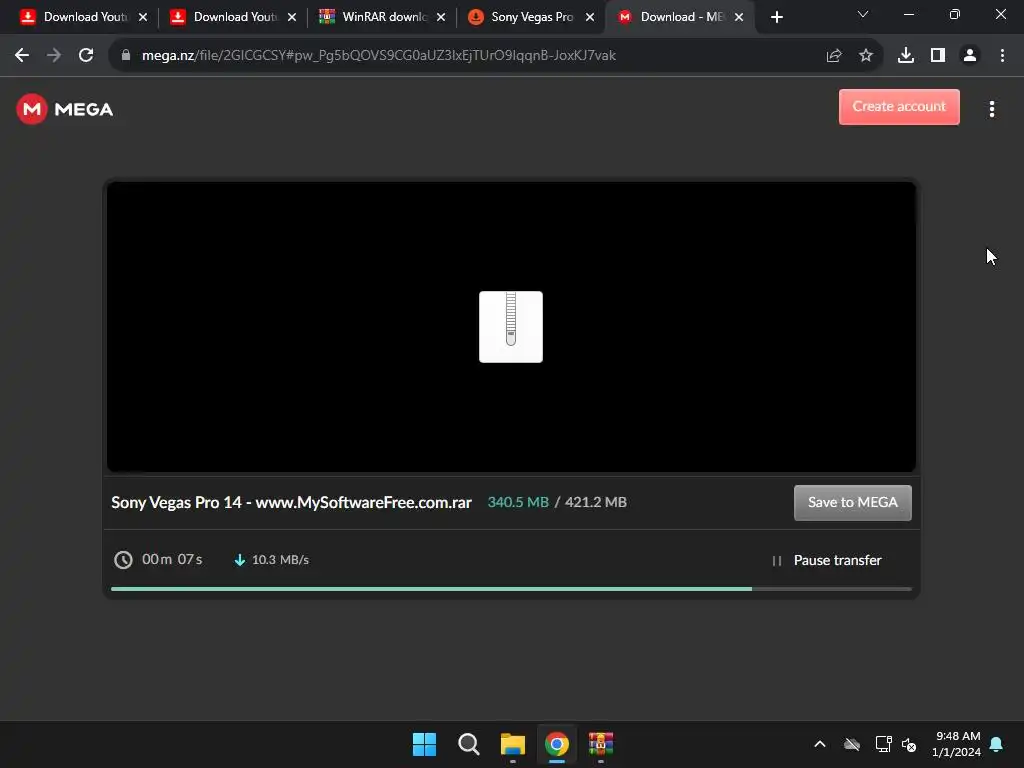Screen dimensions: 1024x768
Task: Click the RAR archive file thumbnail
Action: point(511,327)
